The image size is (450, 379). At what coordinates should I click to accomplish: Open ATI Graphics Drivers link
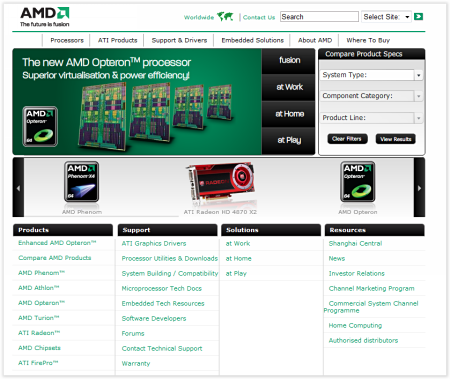pyautogui.click(x=154, y=243)
